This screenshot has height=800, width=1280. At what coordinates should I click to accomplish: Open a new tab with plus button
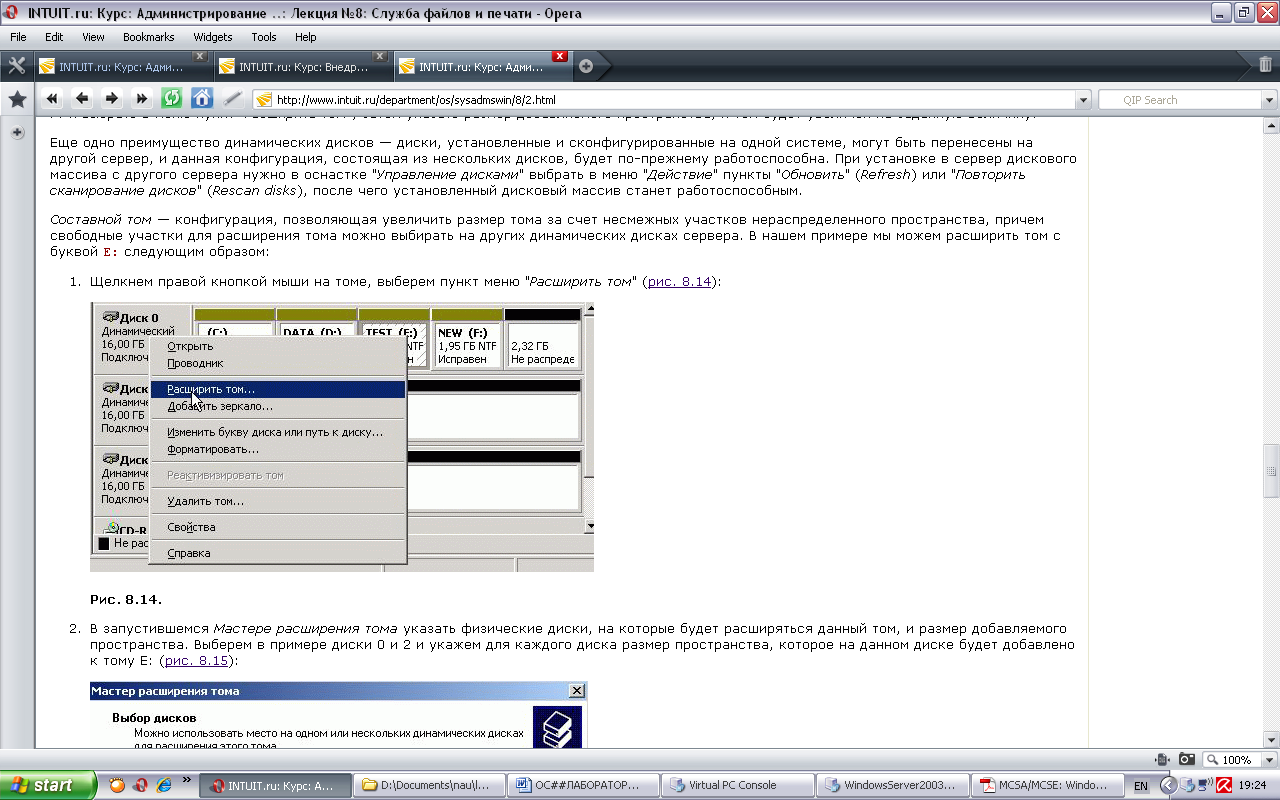(x=586, y=67)
